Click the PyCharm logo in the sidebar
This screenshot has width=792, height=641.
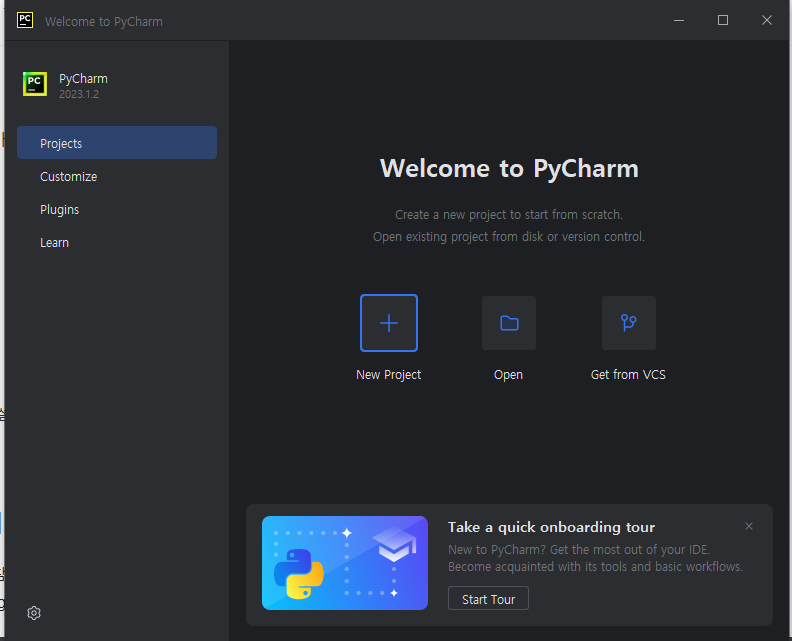coord(35,84)
